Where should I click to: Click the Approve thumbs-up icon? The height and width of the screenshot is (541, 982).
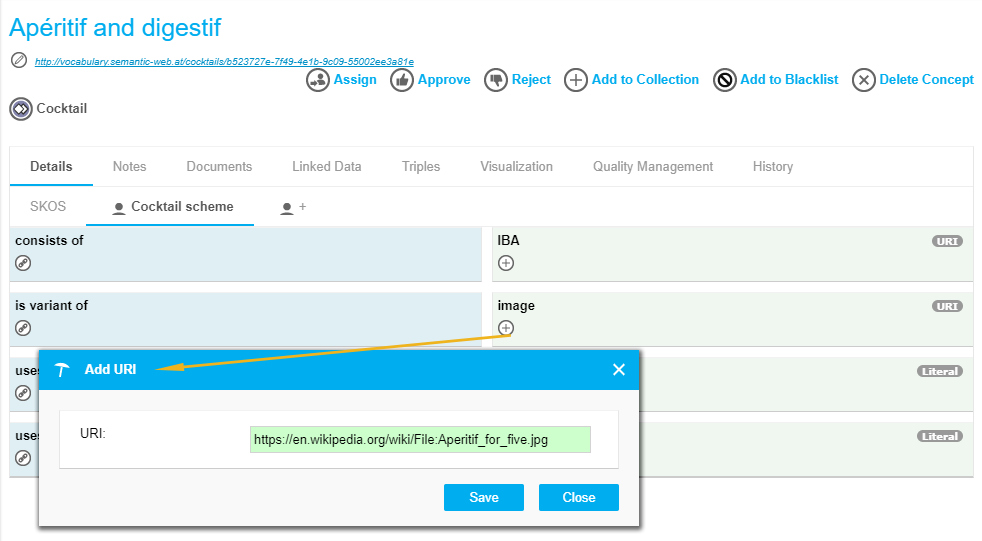[402, 80]
